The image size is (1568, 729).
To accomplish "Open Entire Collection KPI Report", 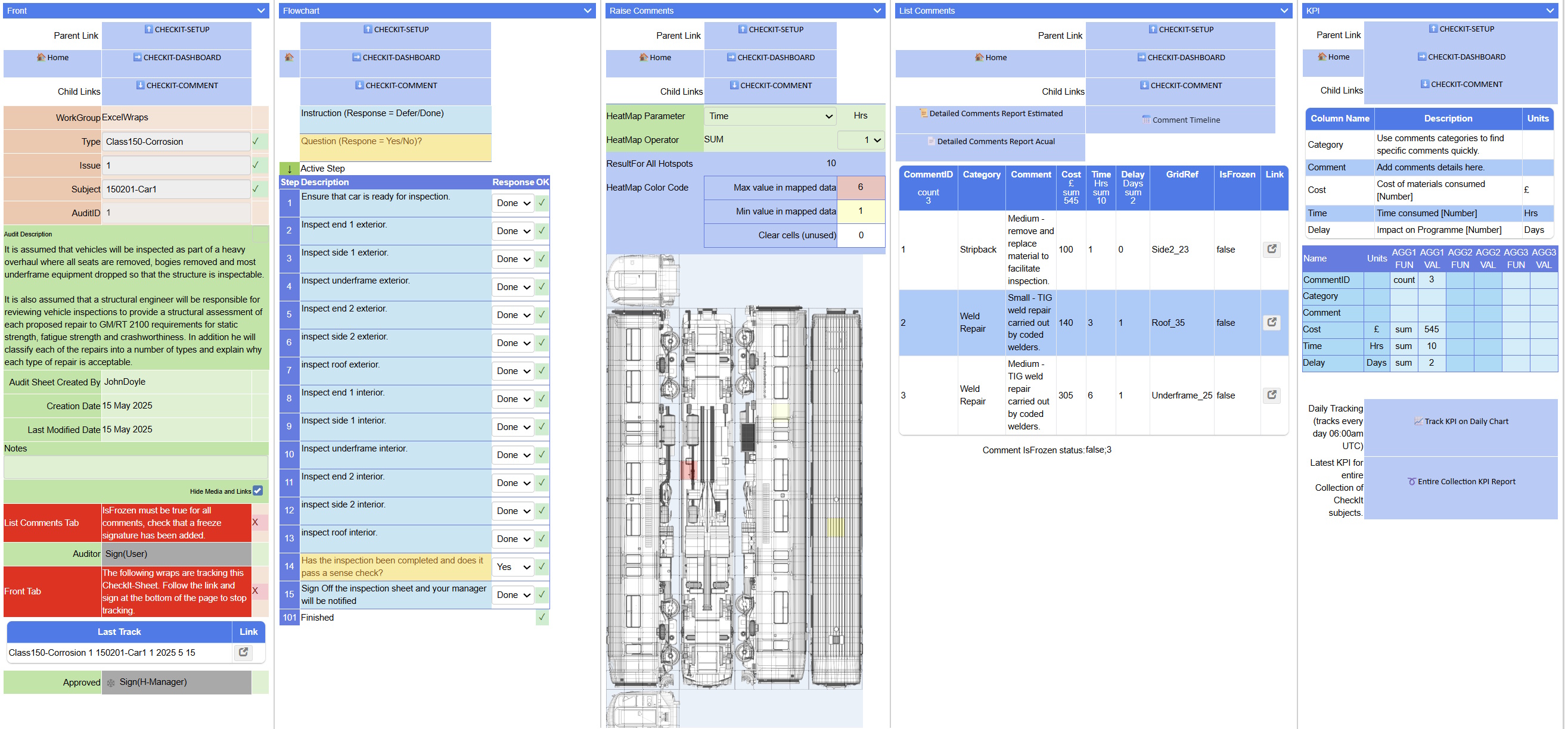I will coord(1460,481).
